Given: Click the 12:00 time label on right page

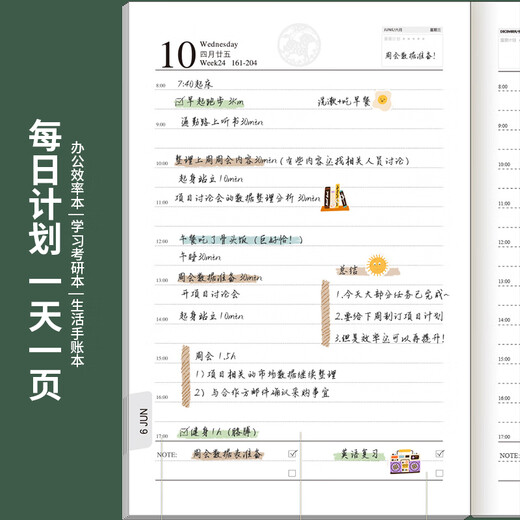Looking at the screenshot, I should [504, 242].
